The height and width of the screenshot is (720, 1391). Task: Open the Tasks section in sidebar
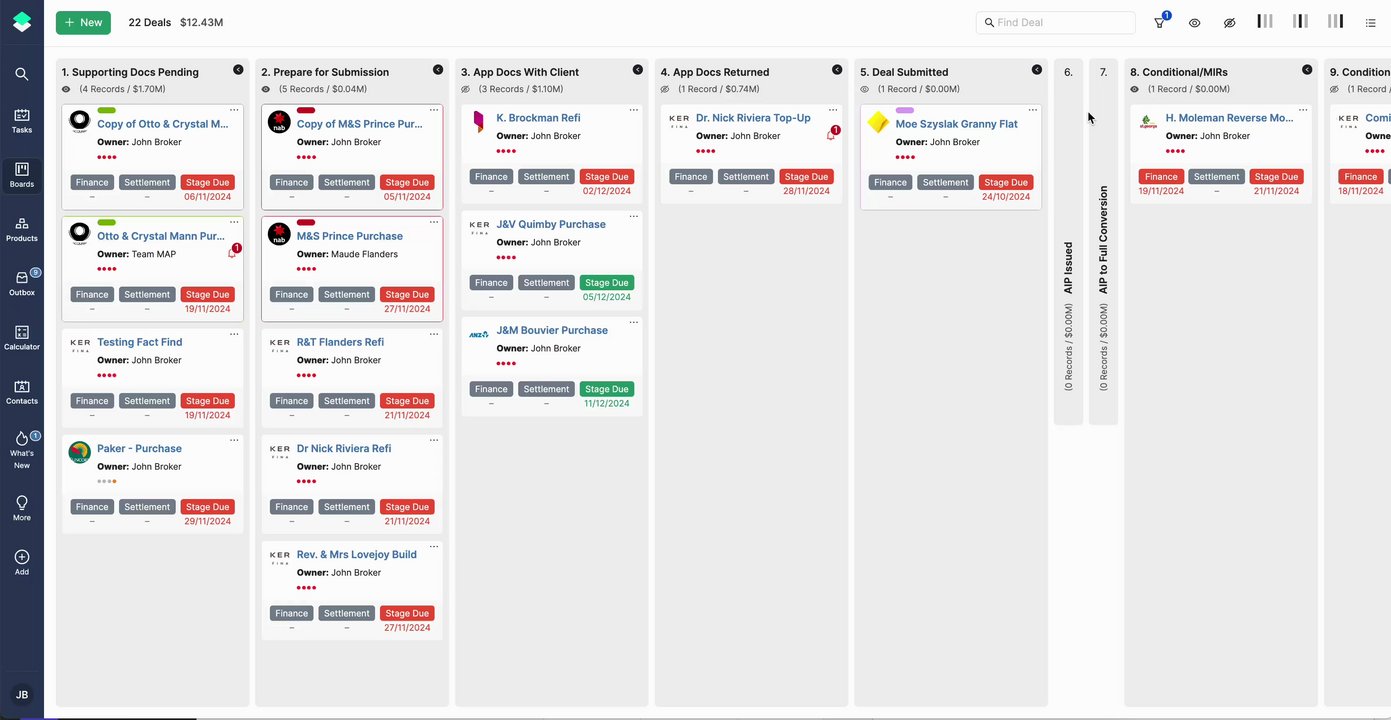tap(22, 120)
